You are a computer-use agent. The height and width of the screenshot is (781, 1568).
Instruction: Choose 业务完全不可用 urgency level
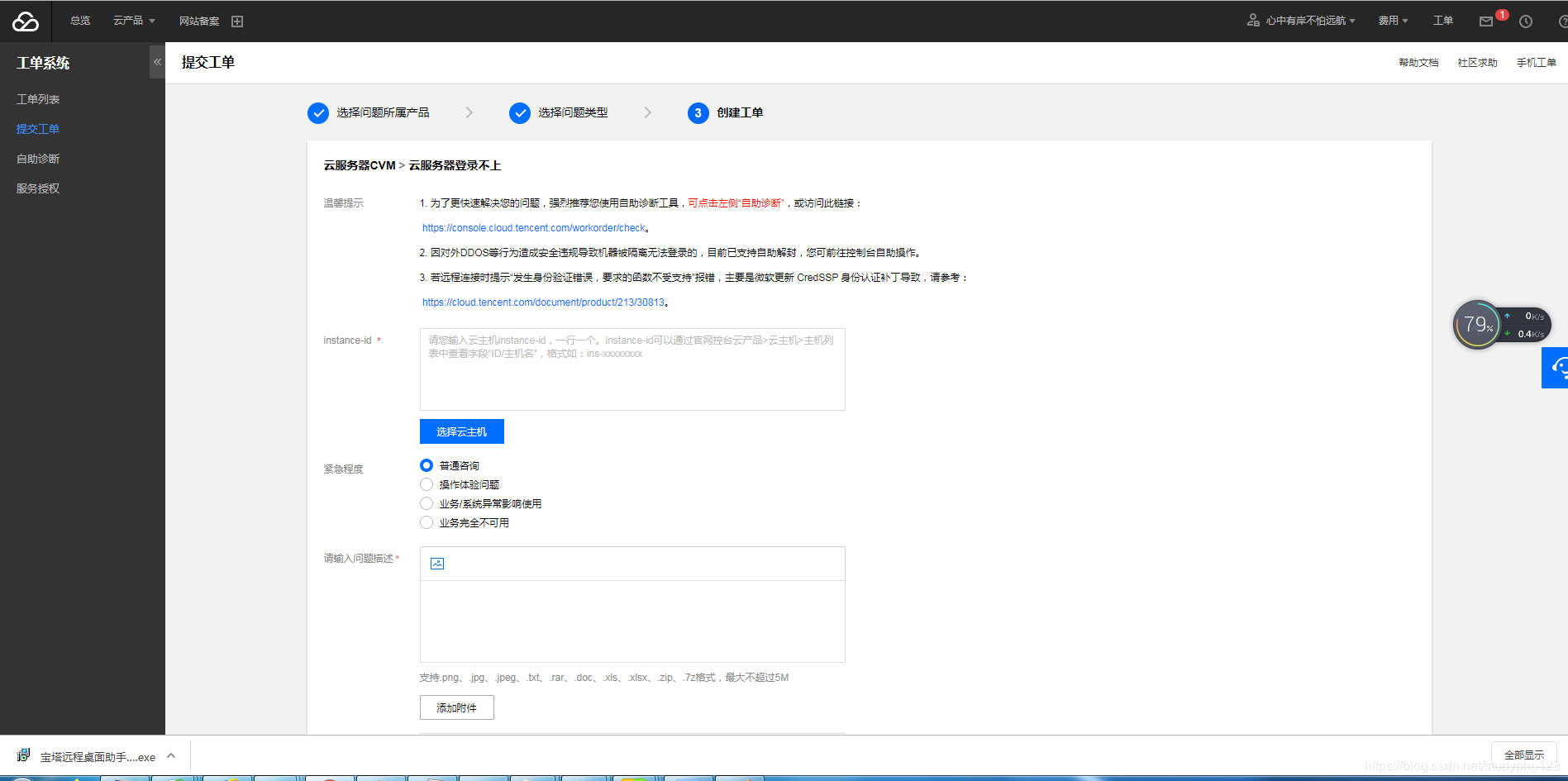[x=427, y=522]
